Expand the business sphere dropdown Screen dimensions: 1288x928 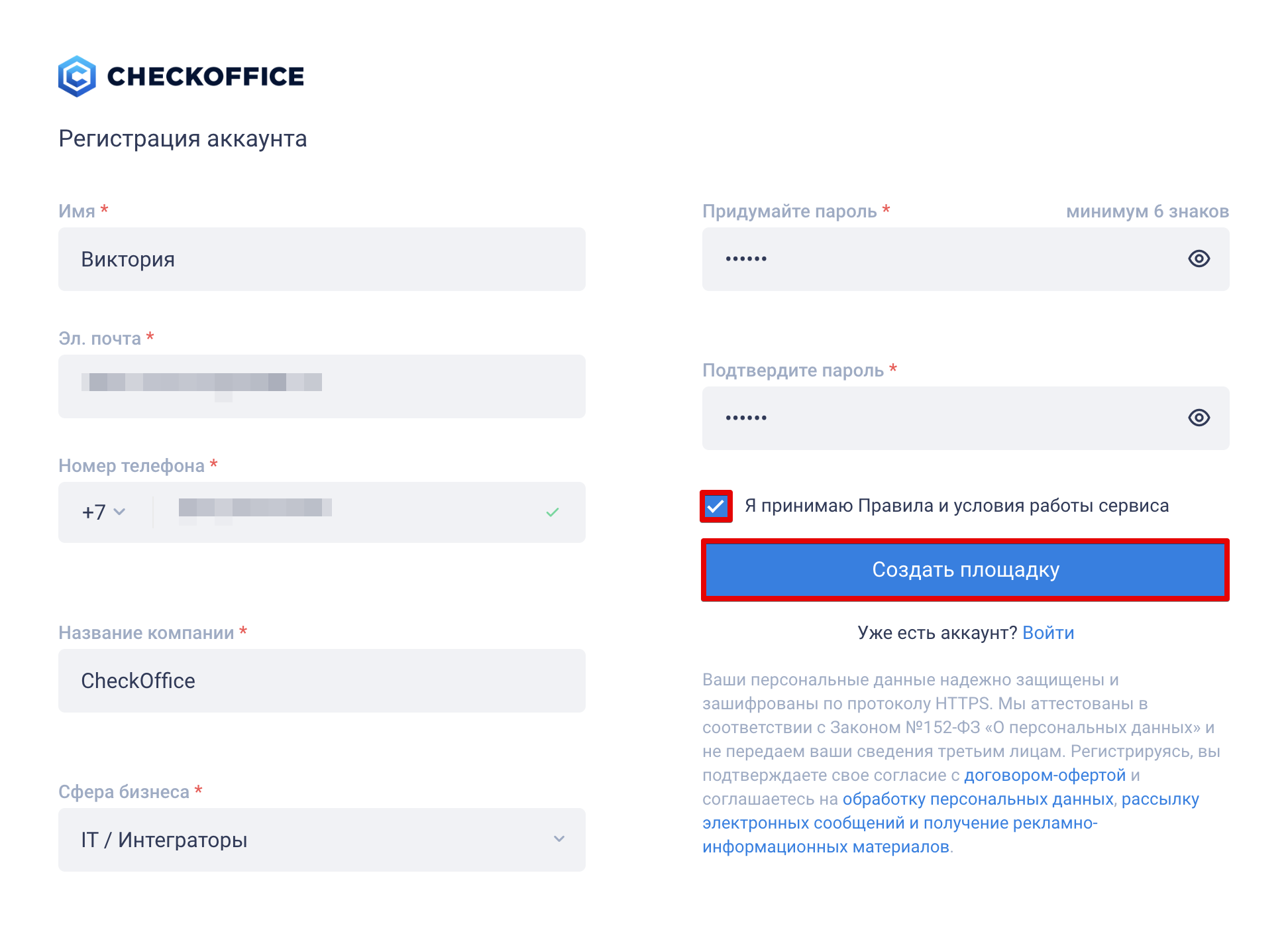[x=321, y=840]
